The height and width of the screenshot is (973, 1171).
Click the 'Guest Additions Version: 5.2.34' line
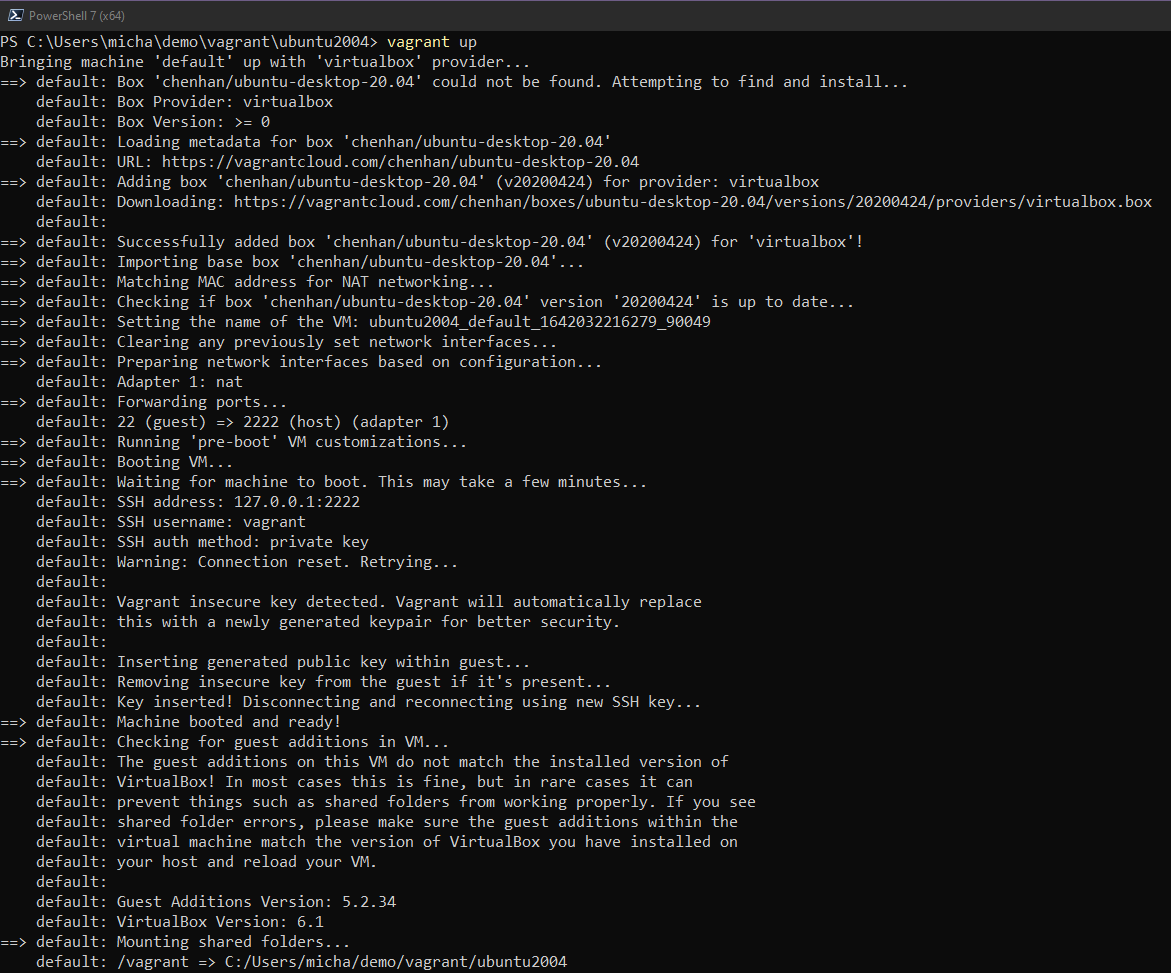pos(256,902)
